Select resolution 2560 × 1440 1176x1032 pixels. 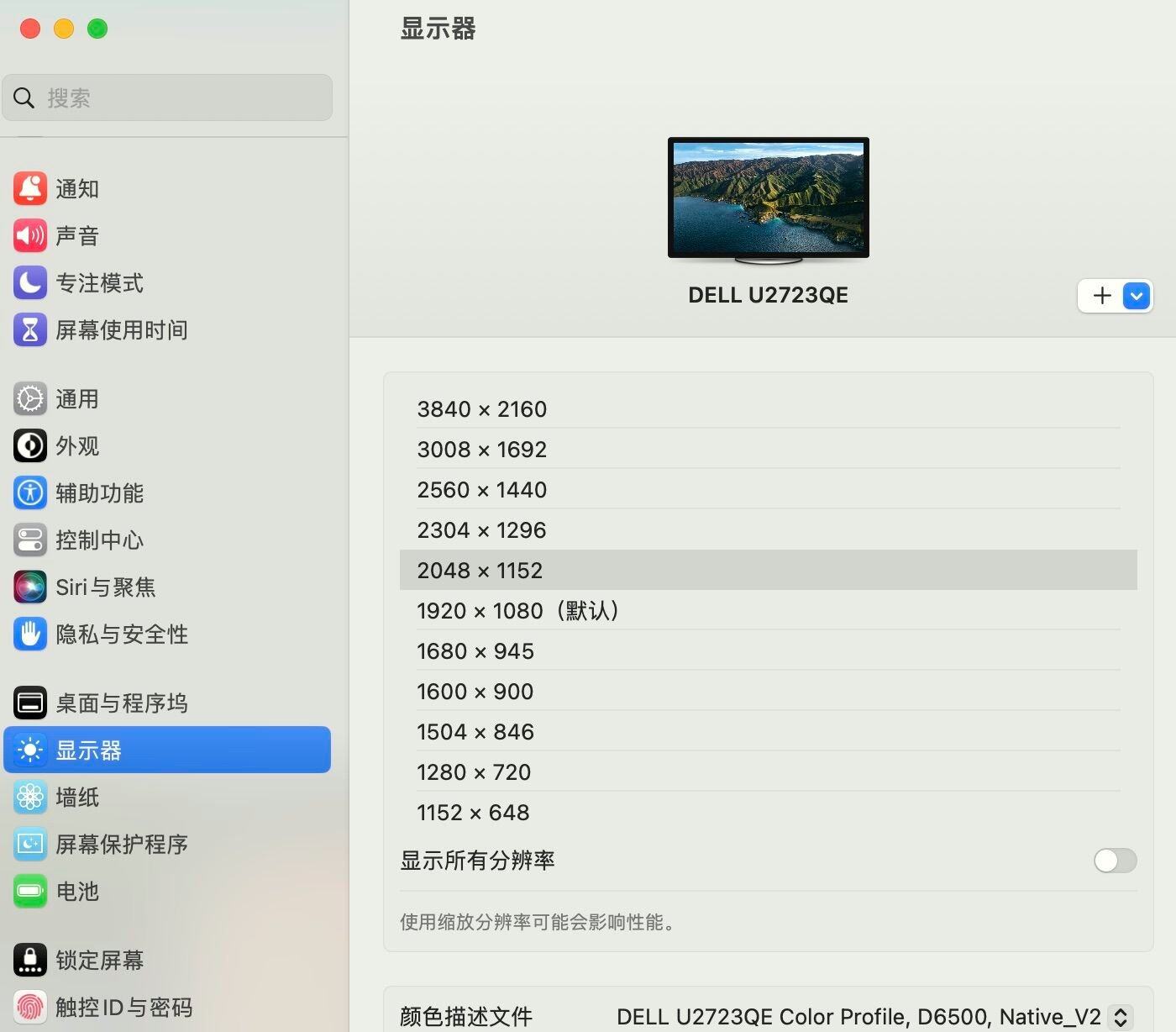(769, 489)
